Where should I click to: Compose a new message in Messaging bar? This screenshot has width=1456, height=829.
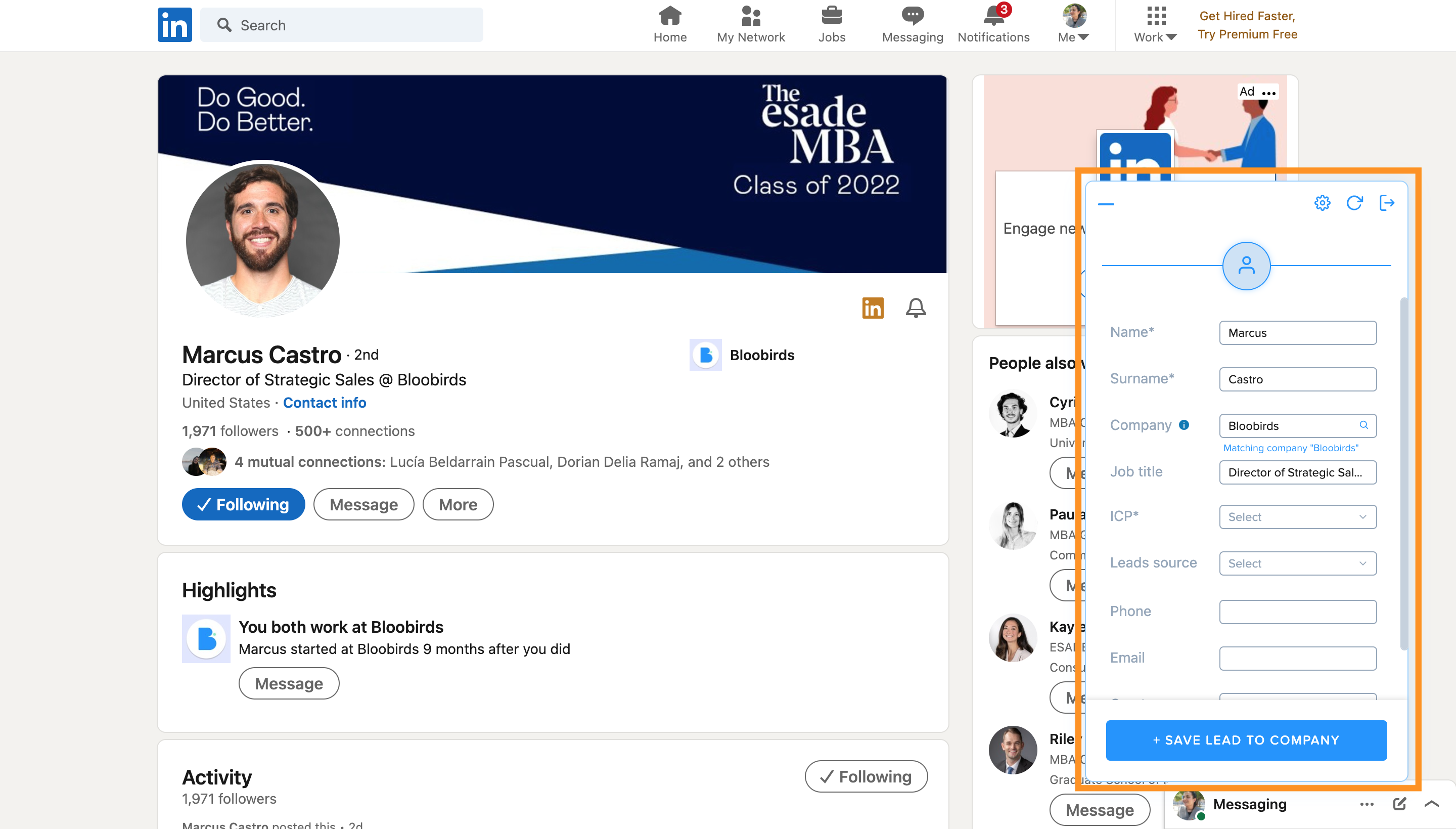[1399, 804]
